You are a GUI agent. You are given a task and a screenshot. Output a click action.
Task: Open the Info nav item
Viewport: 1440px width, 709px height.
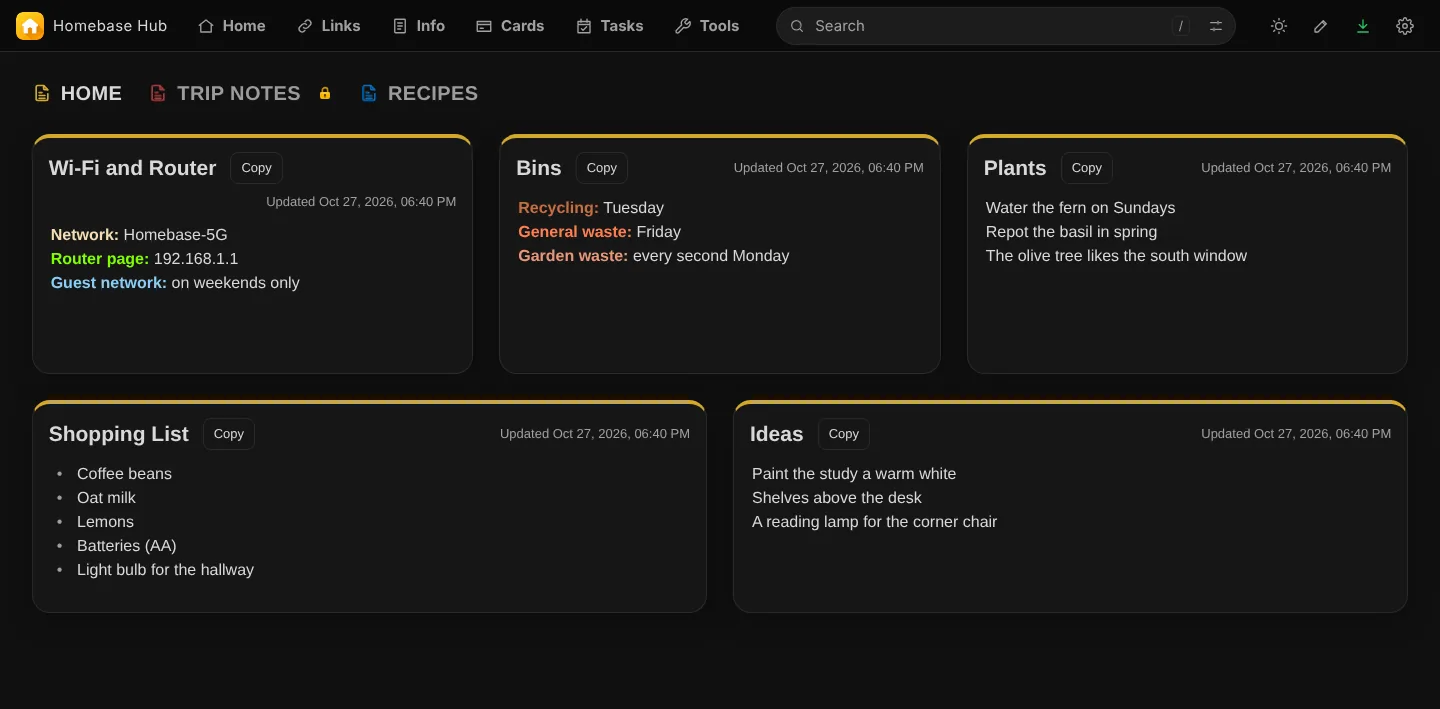[419, 26]
